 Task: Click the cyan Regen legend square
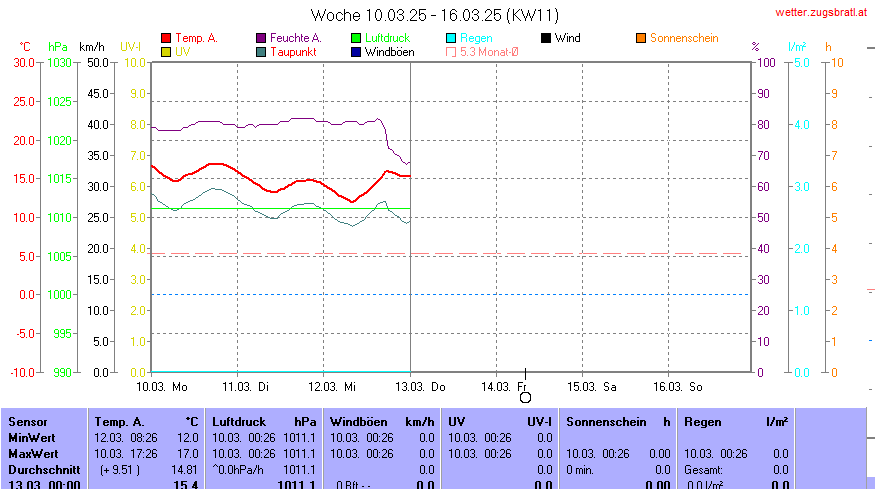pyautogui.click(x=451, y=38)
